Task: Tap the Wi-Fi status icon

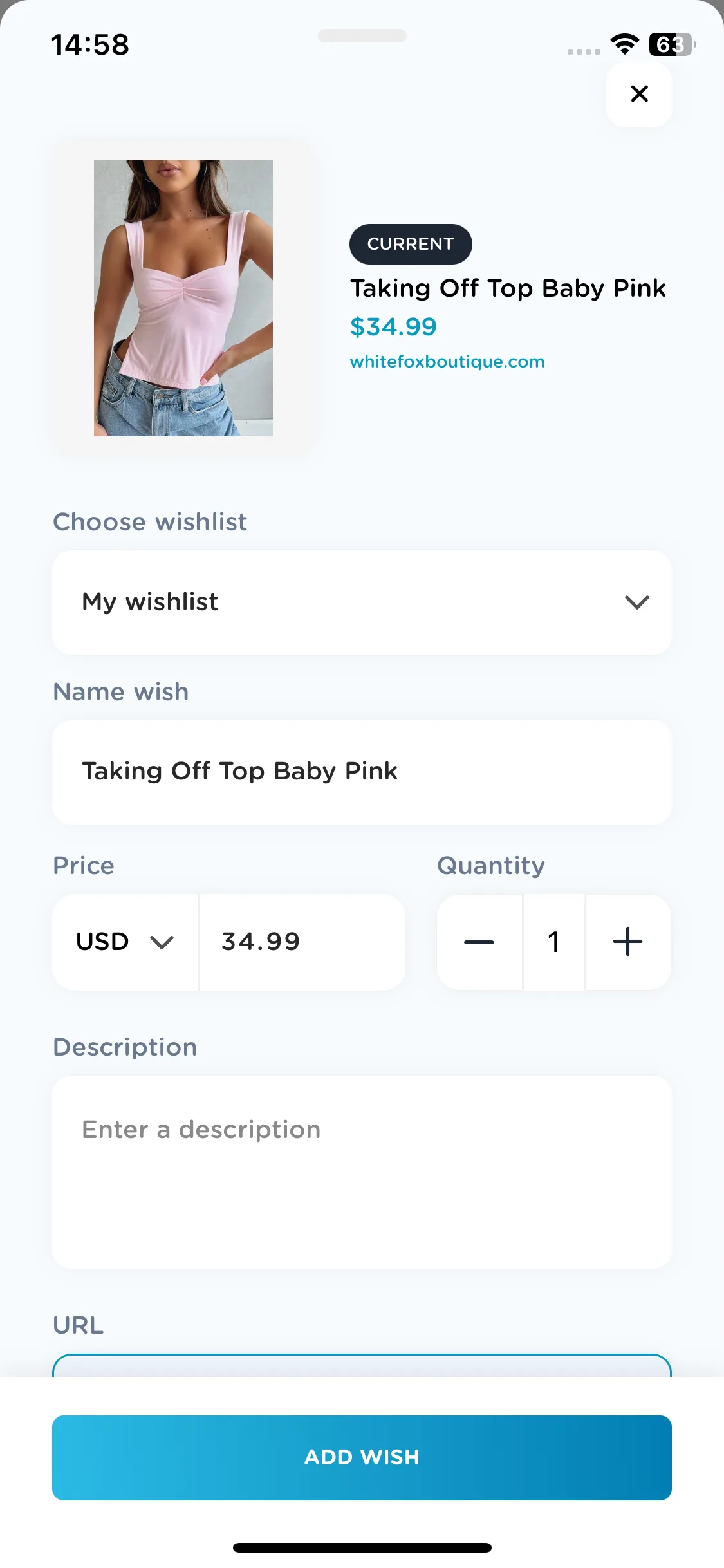Action: coord(624,44)
